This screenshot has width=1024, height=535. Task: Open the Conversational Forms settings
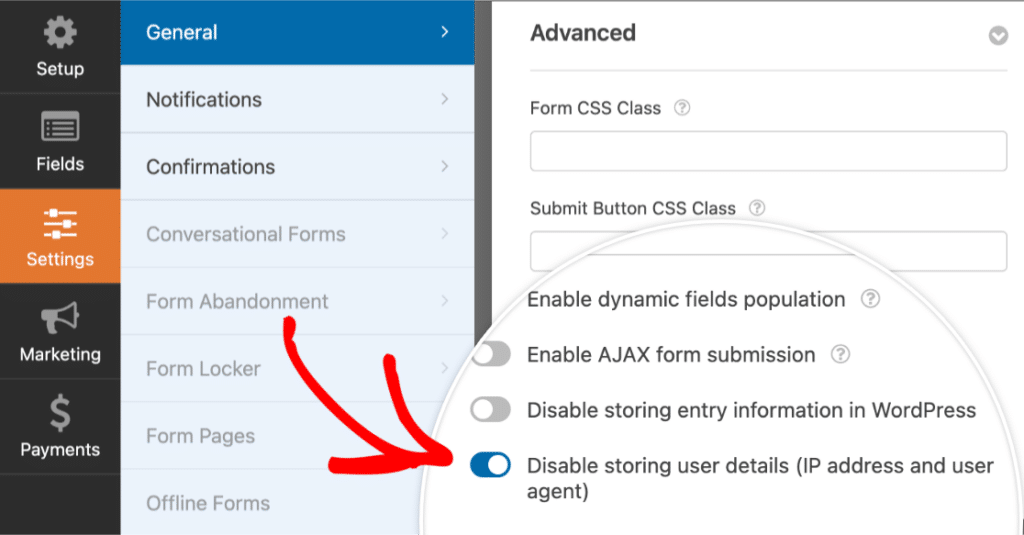coord(246,234)
